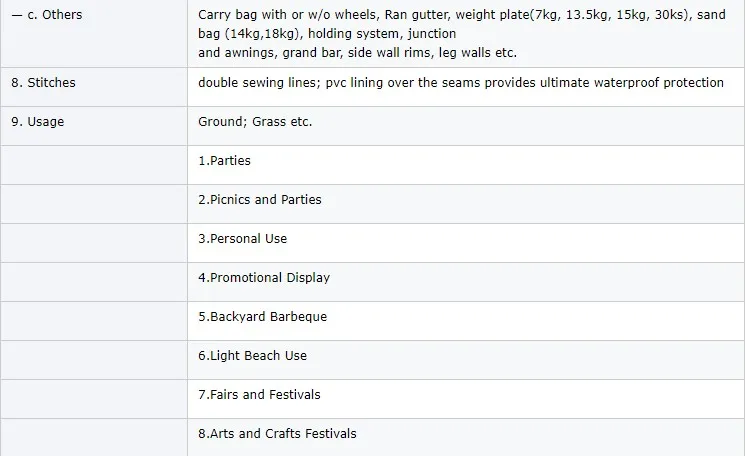Click "5.Backyard Barbeque" in the list
Image resolution: width=745 pixels, height=456 pixels.
[262, 316]
